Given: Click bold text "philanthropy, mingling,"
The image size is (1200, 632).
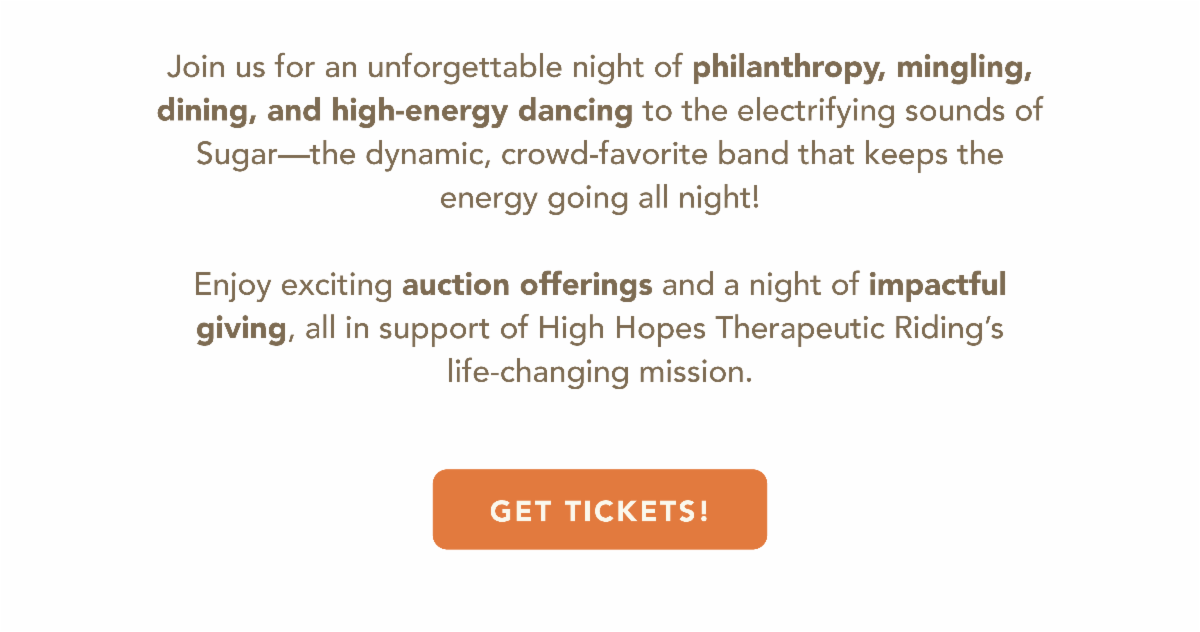Looking at the screenshot, I should pos(862,69).
